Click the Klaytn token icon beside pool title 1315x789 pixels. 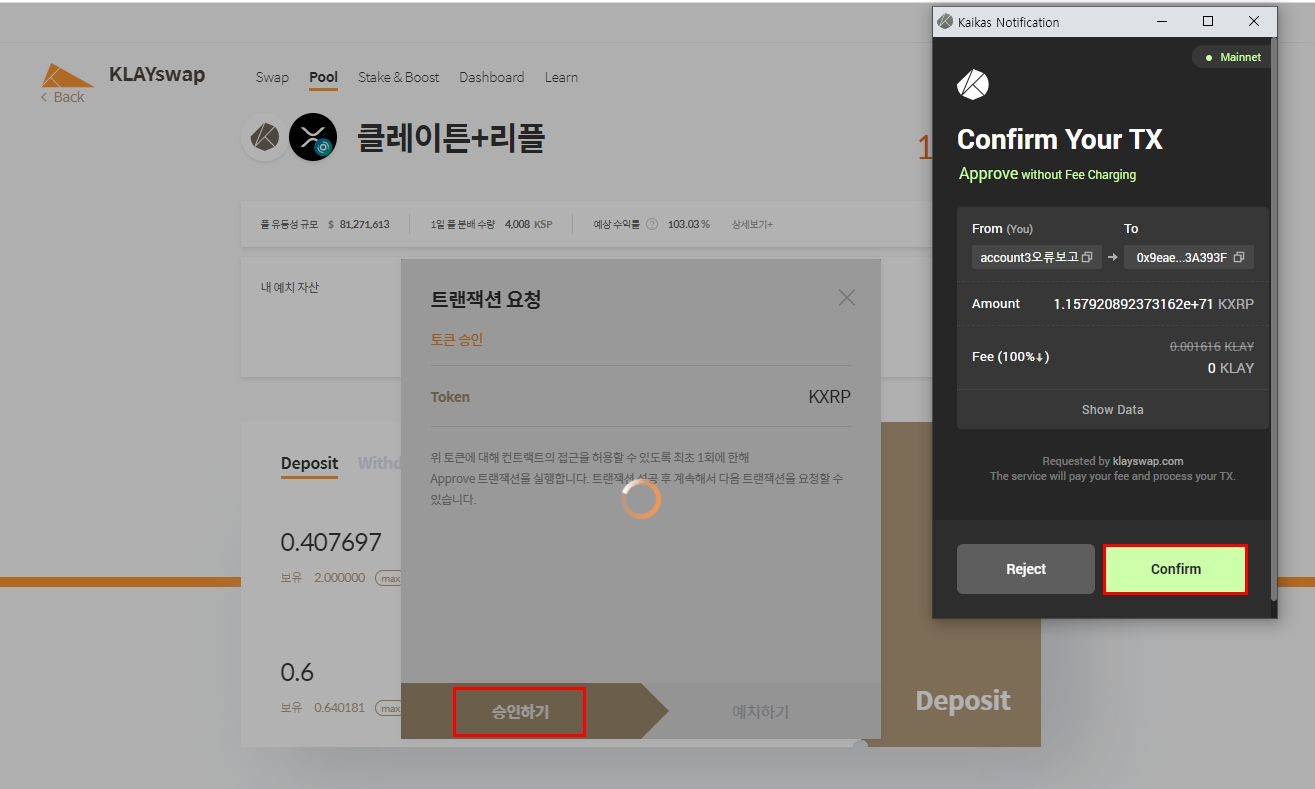click(x=265, y=137)
